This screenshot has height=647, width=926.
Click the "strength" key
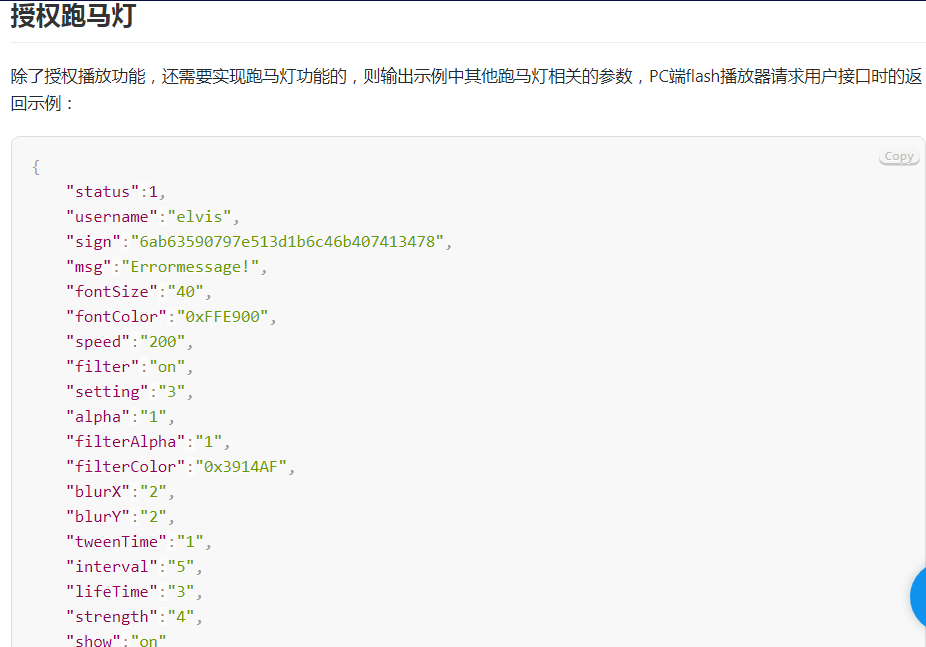(x=112, y=616)
